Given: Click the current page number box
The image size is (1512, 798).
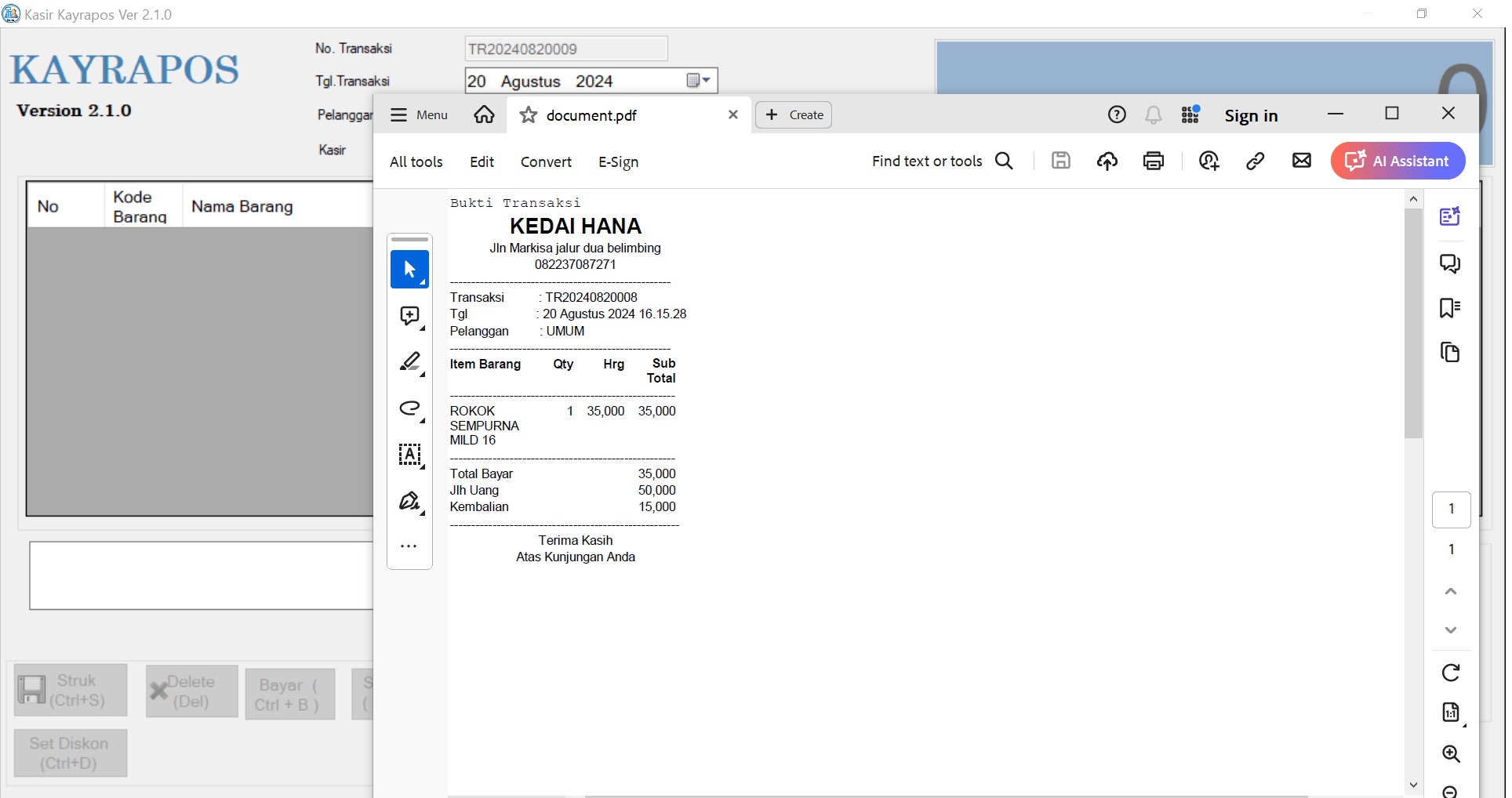Looking at the screenshot, I should pyautogui.click(x=1451, y=509).
